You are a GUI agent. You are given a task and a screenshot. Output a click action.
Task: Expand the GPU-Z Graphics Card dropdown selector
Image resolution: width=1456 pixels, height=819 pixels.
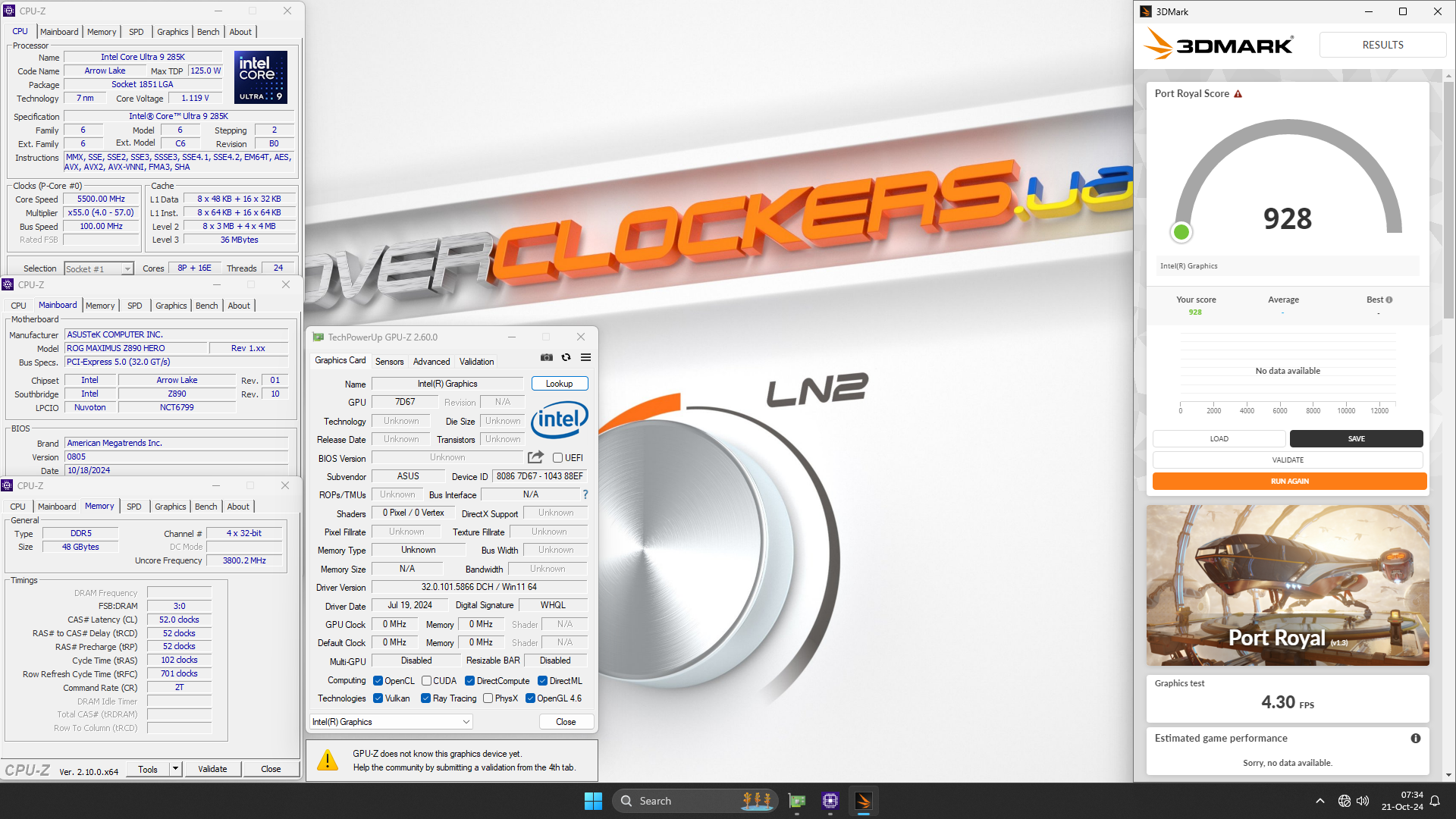pos(468,721)
